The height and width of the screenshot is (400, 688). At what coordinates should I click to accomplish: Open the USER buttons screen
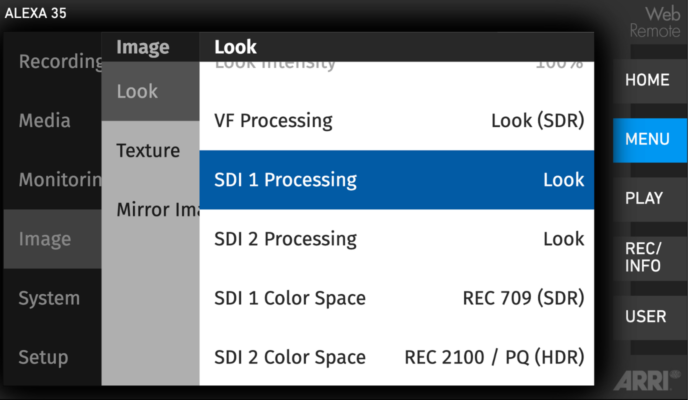tap(650, 317)
